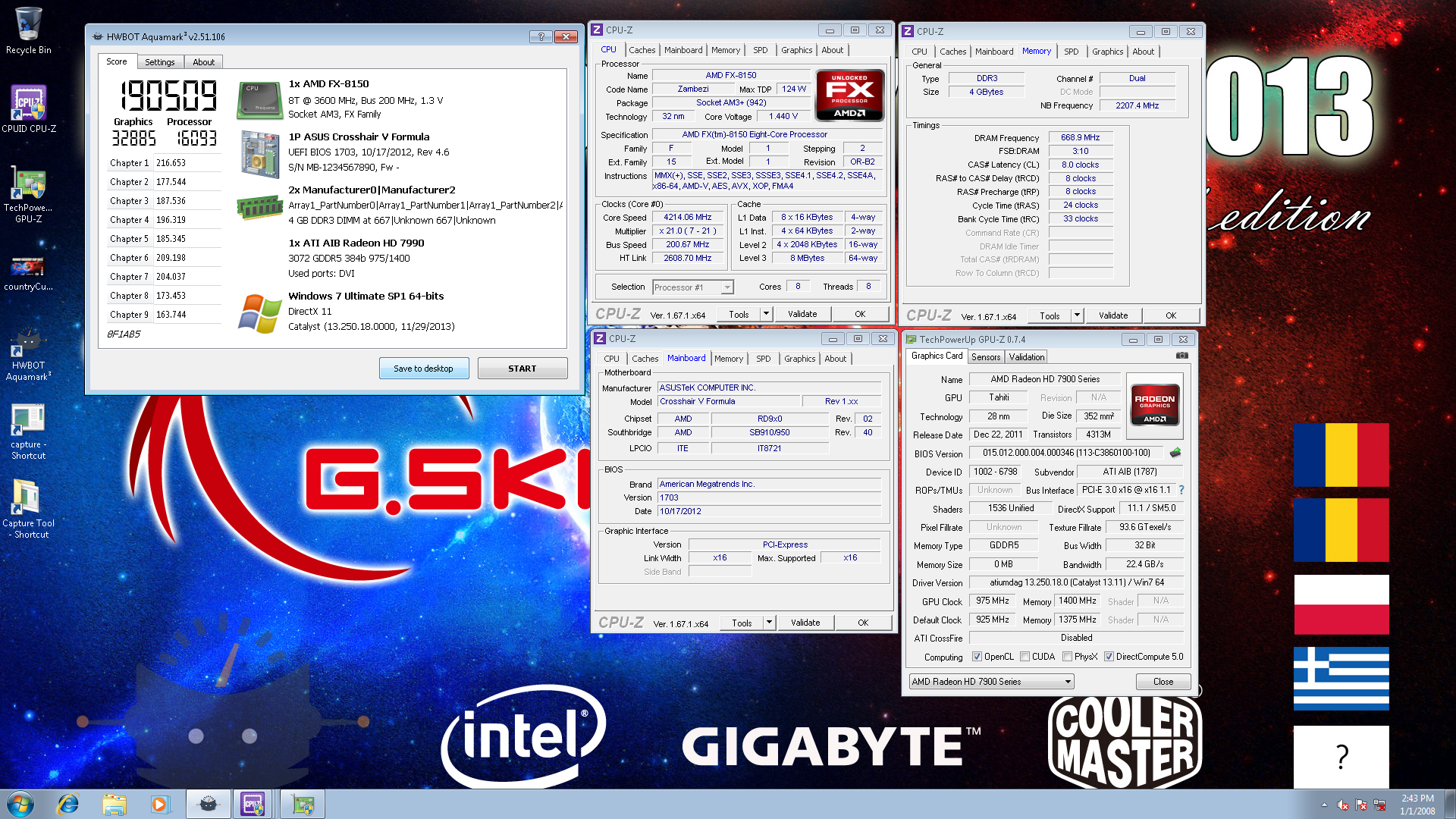This screenshot has height=819, width=1456.
Task: Launch CPUID CPU-Z desktop shortcut
Action: (28, 108)
